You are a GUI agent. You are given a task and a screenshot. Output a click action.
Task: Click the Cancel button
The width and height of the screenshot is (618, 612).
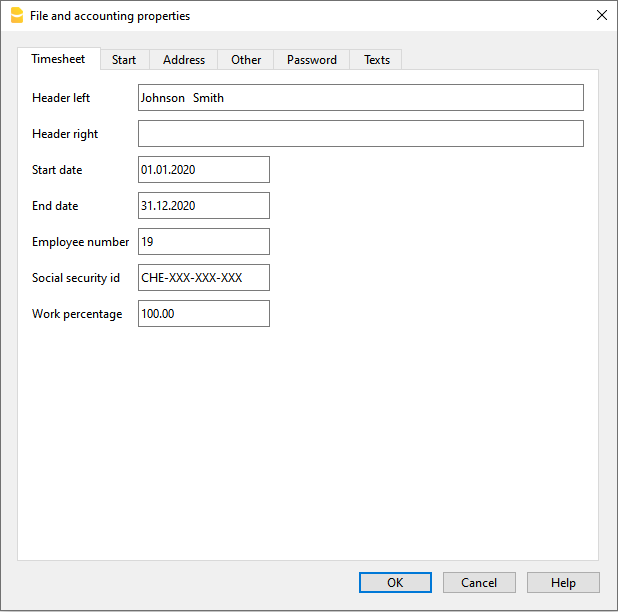pos(479,582)
